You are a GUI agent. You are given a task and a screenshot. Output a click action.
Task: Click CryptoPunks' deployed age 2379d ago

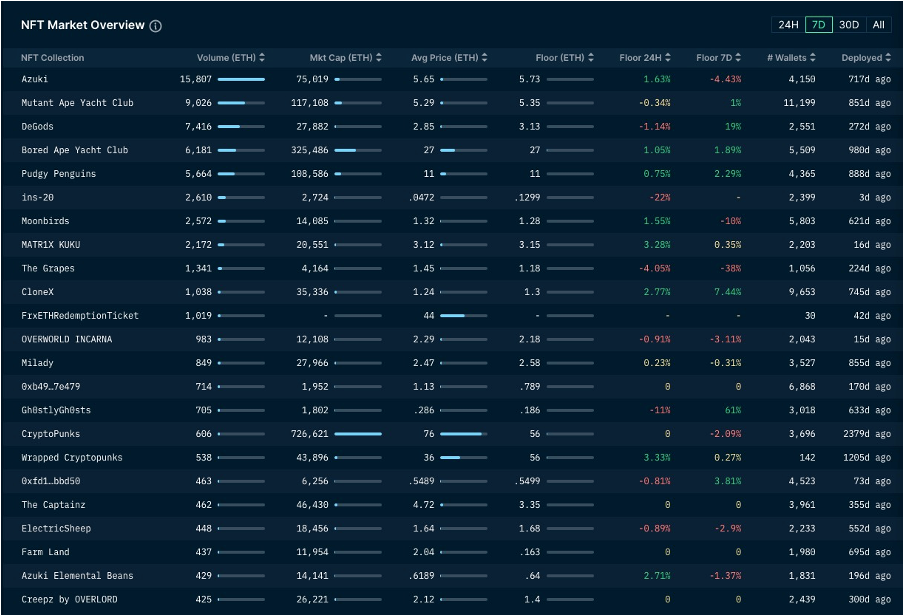tap(867, 434)
